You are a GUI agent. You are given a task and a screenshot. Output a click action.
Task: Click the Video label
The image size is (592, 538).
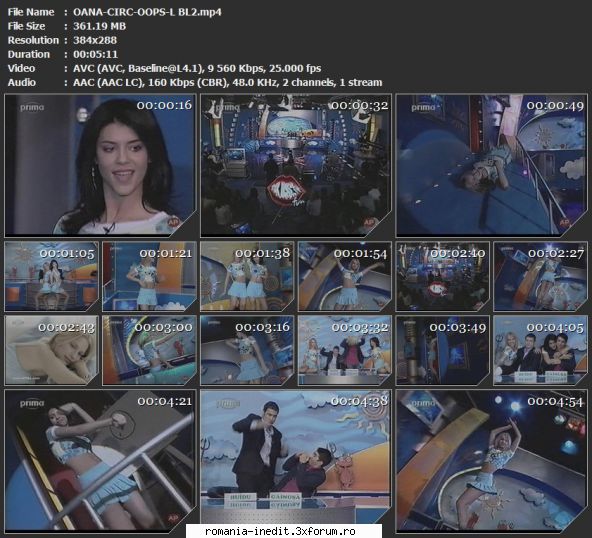tap(22, 68)
